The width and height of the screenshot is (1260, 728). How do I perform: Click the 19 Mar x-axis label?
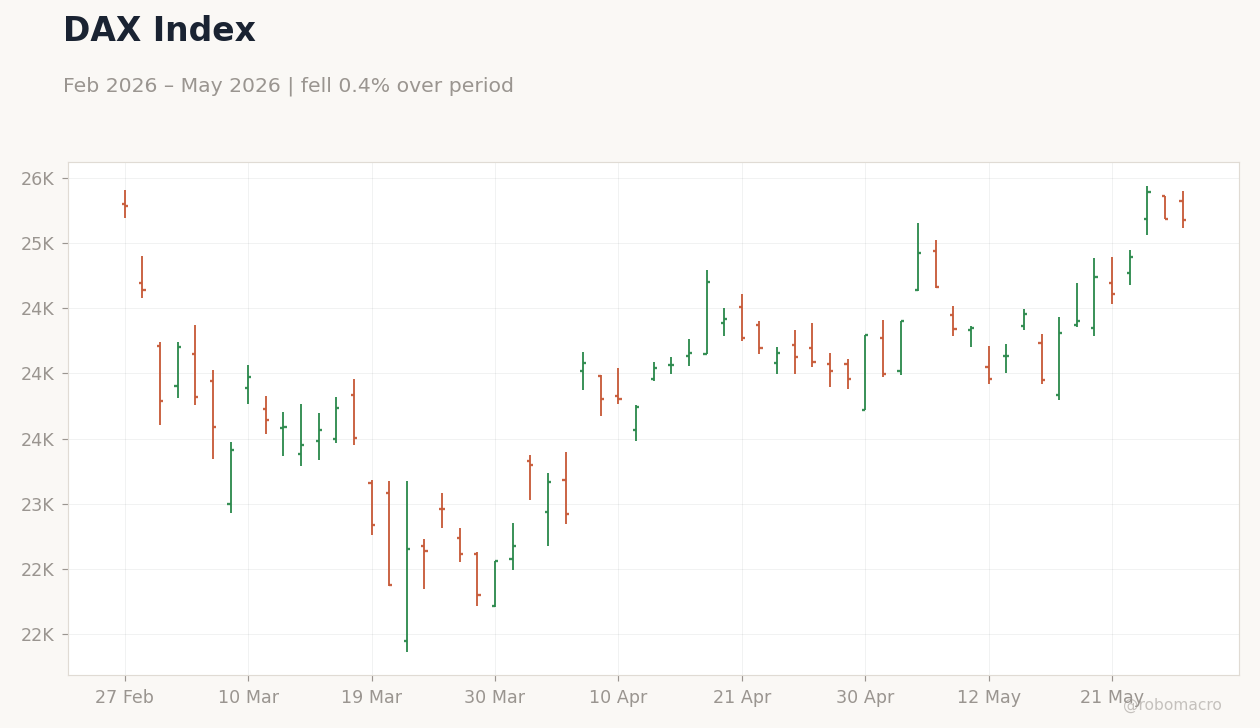pyautogui.click(x=372, y=697)
